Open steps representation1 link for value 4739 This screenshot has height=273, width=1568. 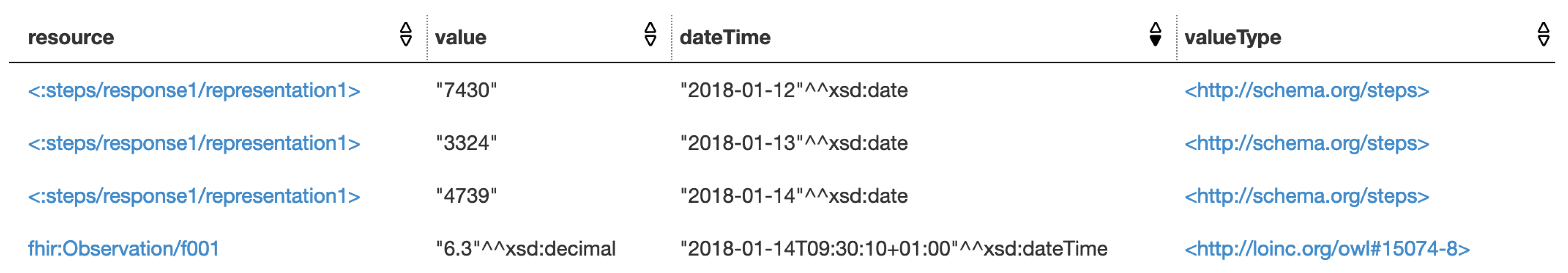pos(194,196)
